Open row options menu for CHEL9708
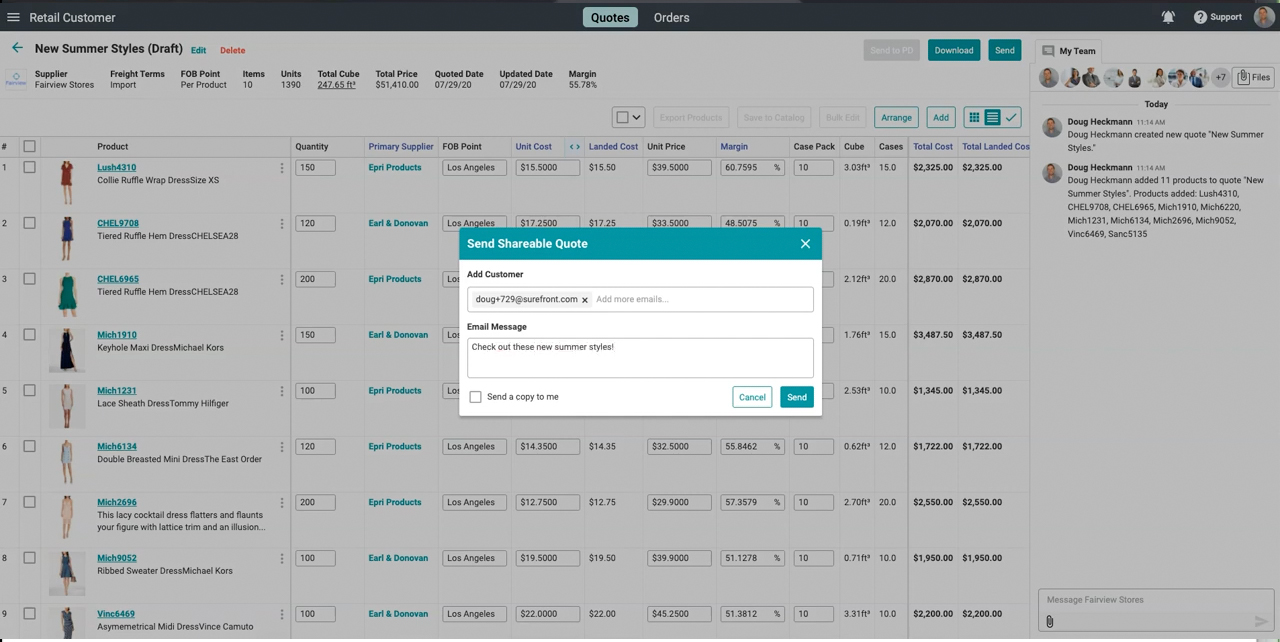This screenshot has width=1280, height=642. [x=281, y=224]
